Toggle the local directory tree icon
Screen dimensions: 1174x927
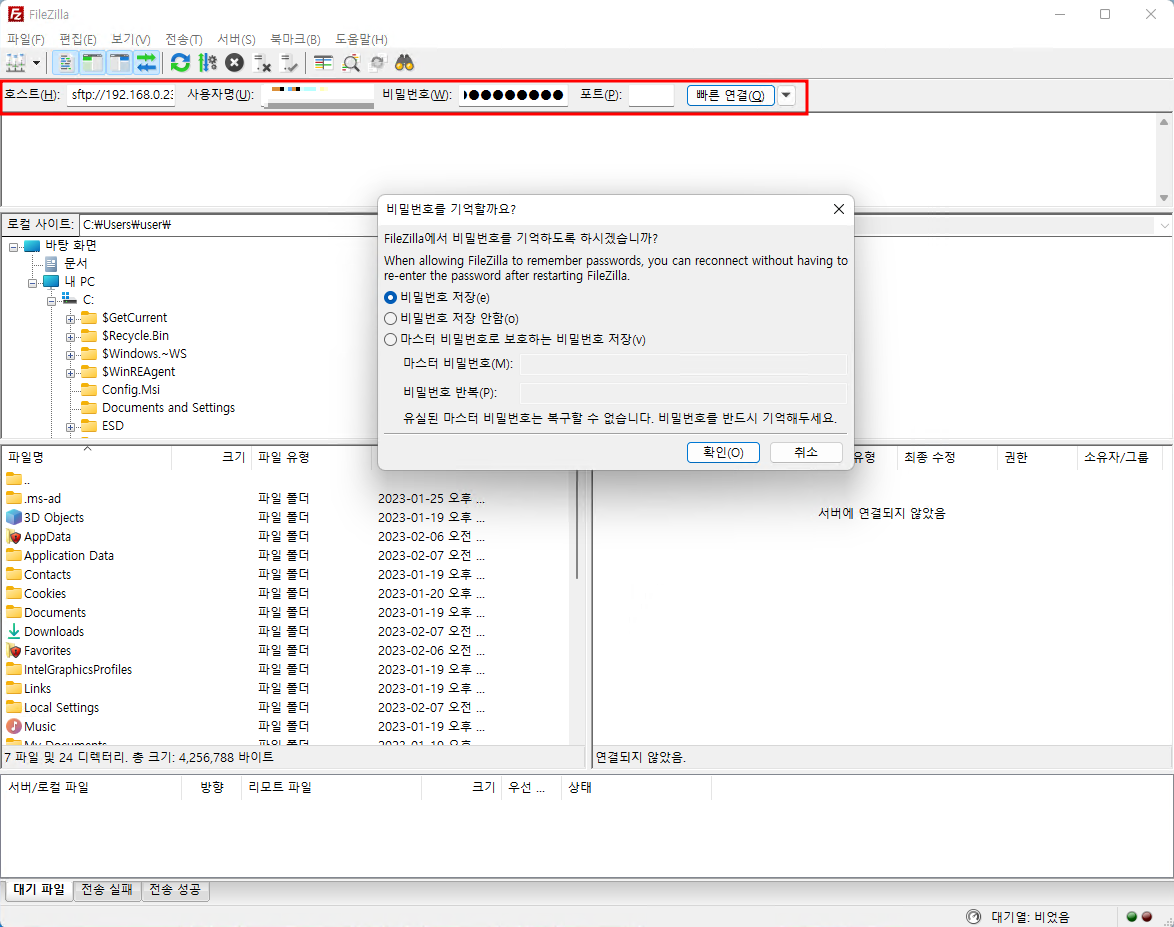(x=93, y=63)
